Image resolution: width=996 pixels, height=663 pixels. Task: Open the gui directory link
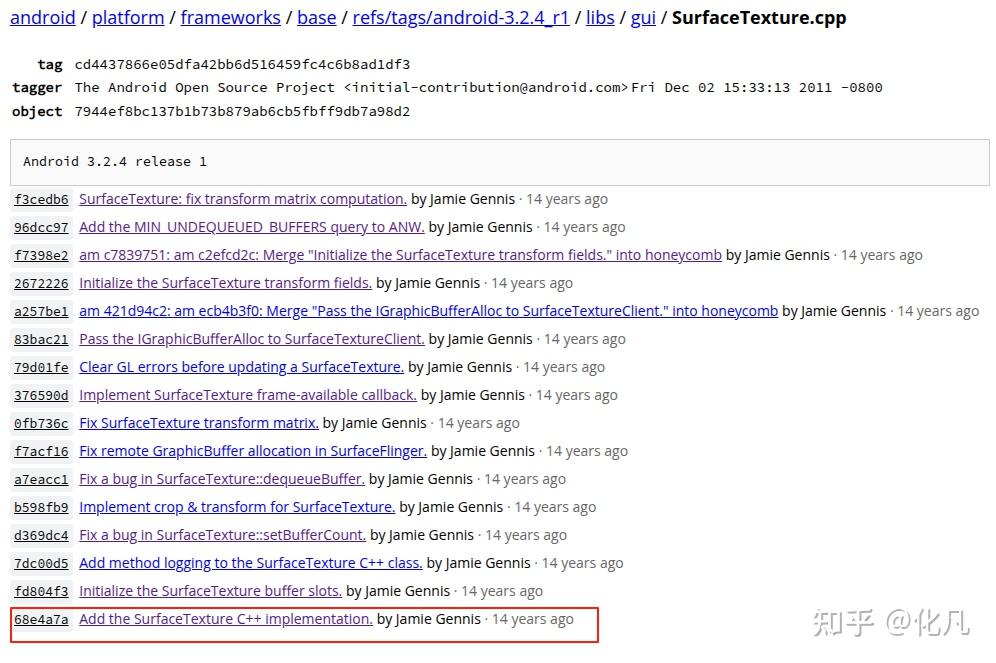(643, 17)
